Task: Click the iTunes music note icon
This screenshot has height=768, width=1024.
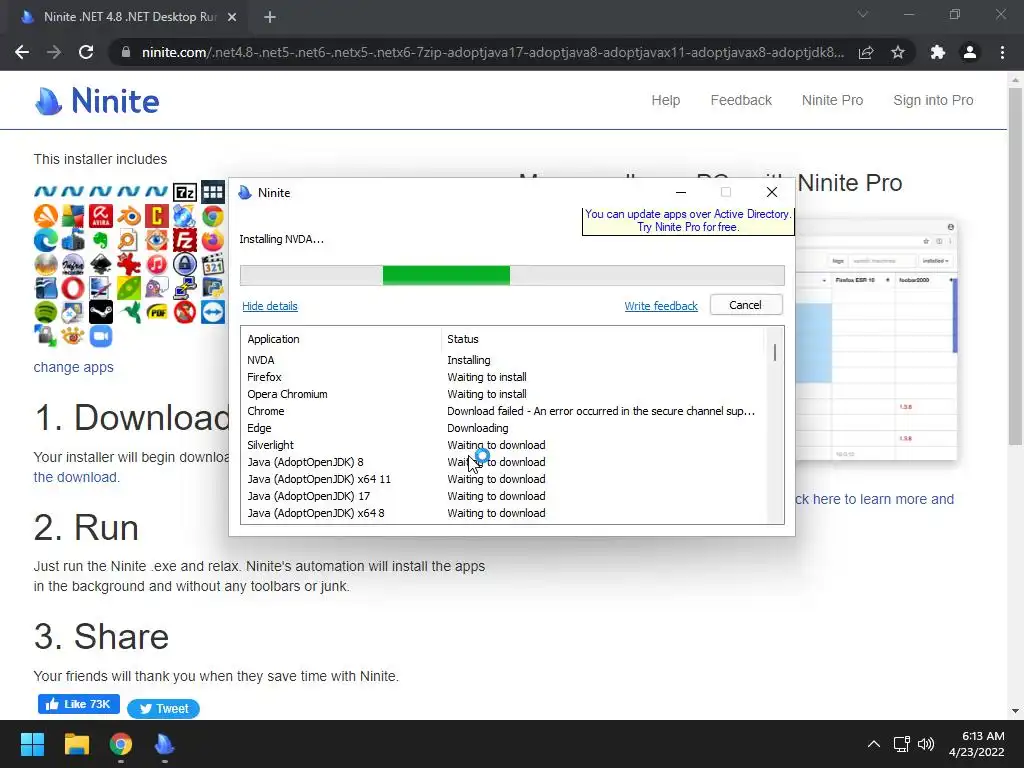Action: (157, 264)
